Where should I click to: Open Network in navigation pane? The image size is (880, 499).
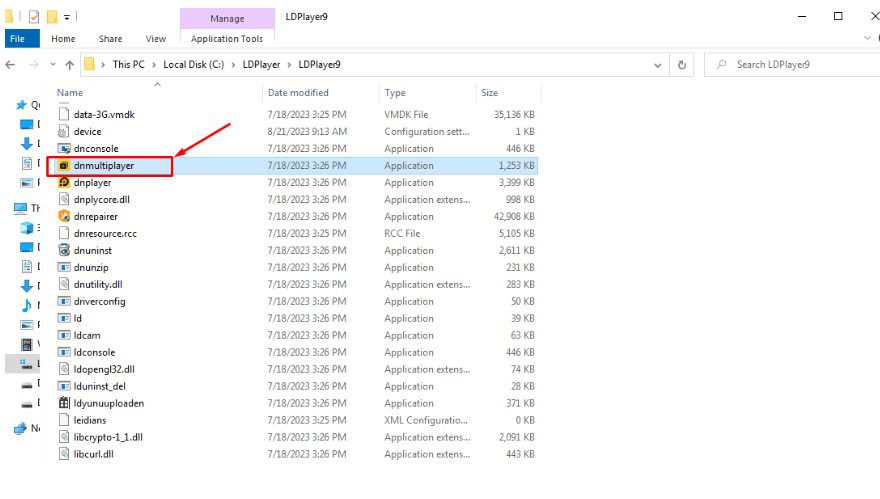pos(27,428)
